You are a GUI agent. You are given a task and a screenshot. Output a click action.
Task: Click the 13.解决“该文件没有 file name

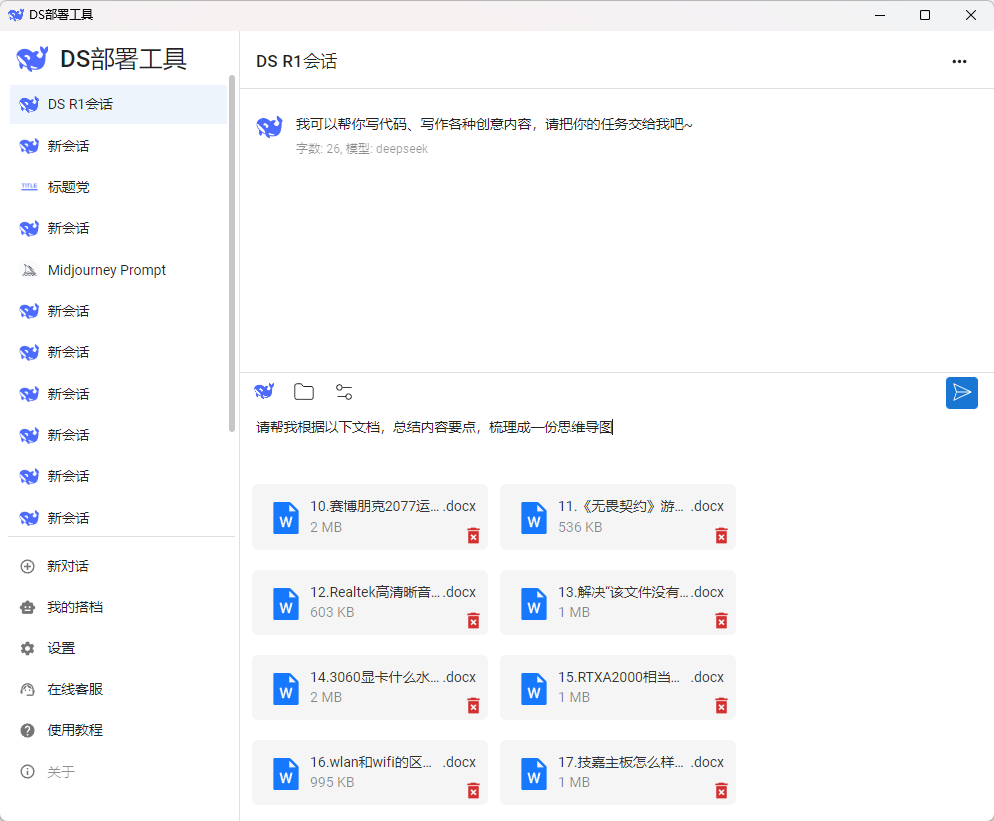(640, 592)
